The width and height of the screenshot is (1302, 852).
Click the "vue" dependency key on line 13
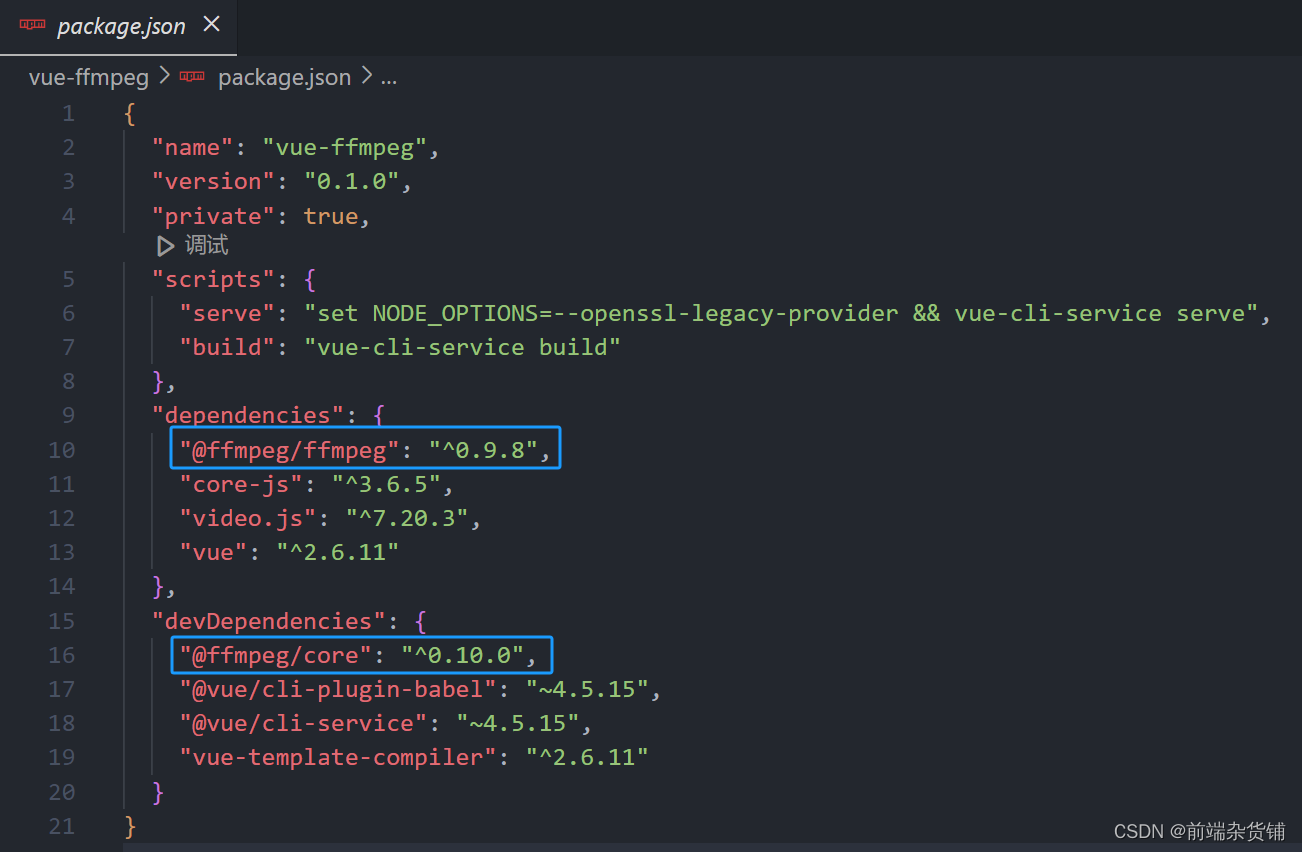tap(213, 552)
